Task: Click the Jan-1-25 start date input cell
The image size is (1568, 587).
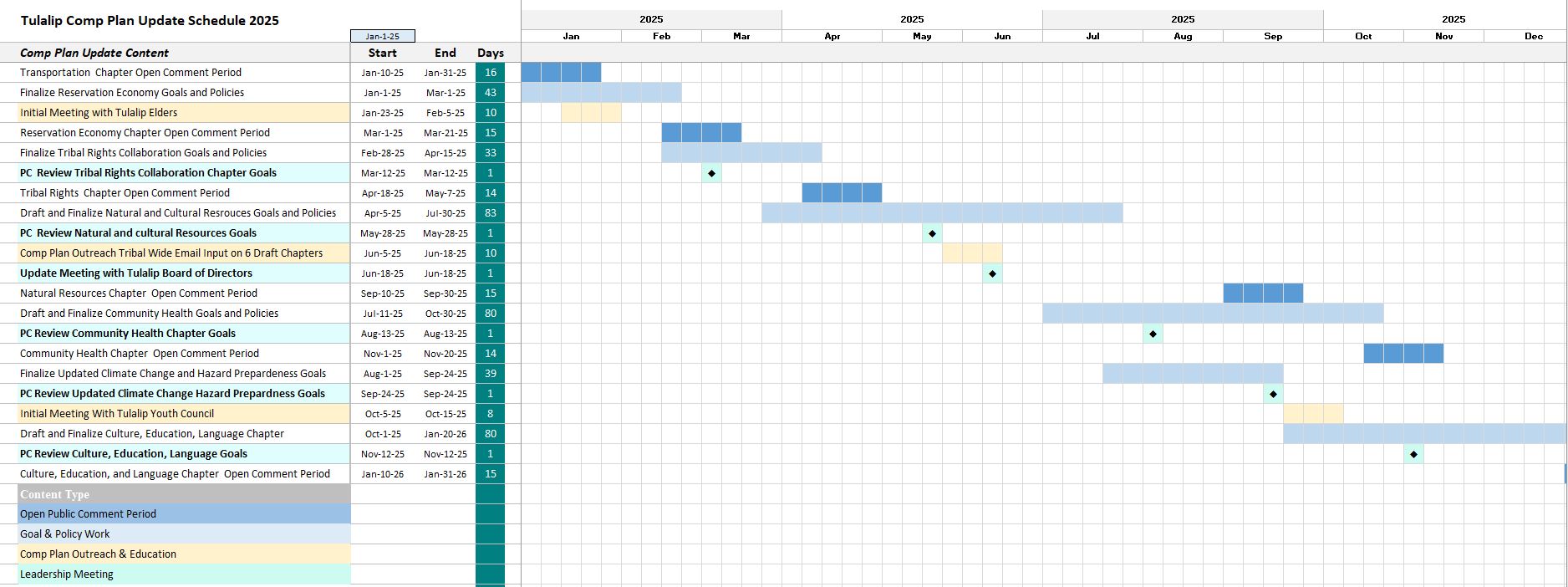Action: pos(382,36)
